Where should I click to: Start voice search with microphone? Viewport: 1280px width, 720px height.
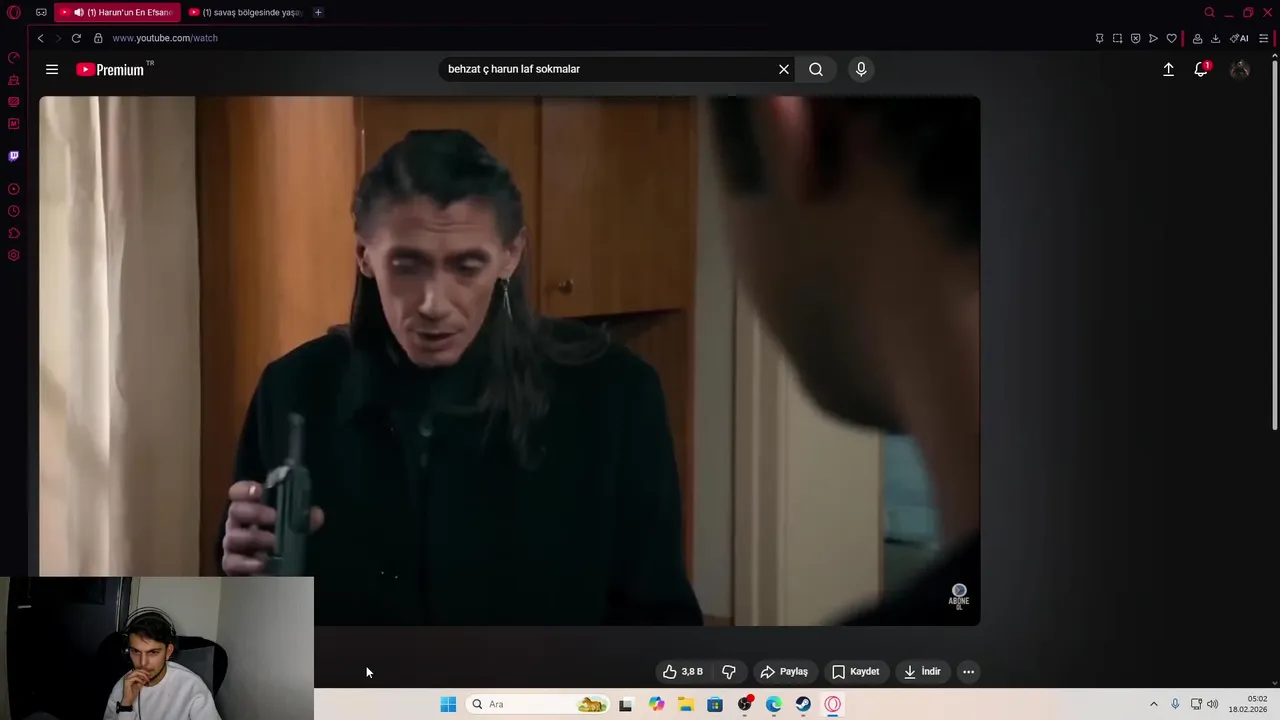(861, 69)
